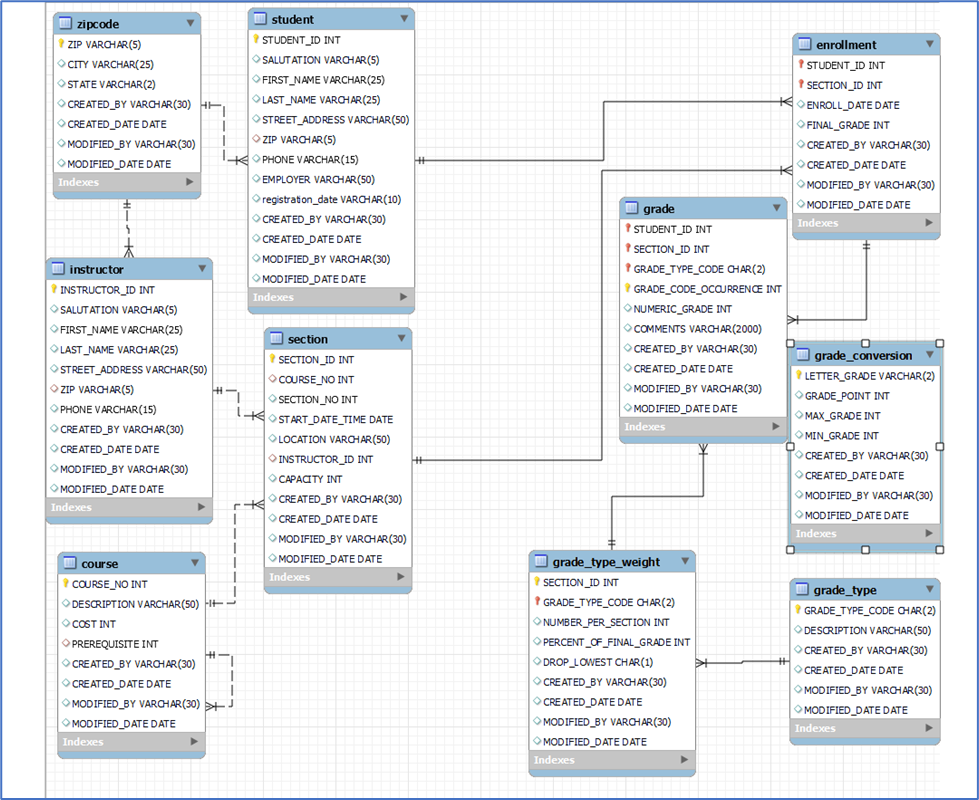The height and width of the screenshot is (800, 979).
Task: Click the key icon next to LETTER_GRADE
Action: [x=797, y=375]
